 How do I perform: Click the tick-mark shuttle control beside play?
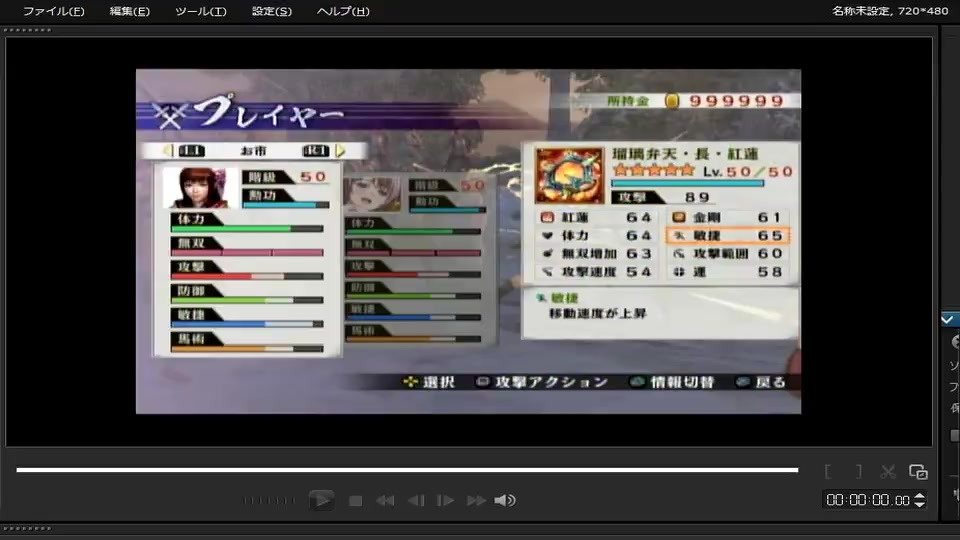pyautogui.click(x=269, y=500)
